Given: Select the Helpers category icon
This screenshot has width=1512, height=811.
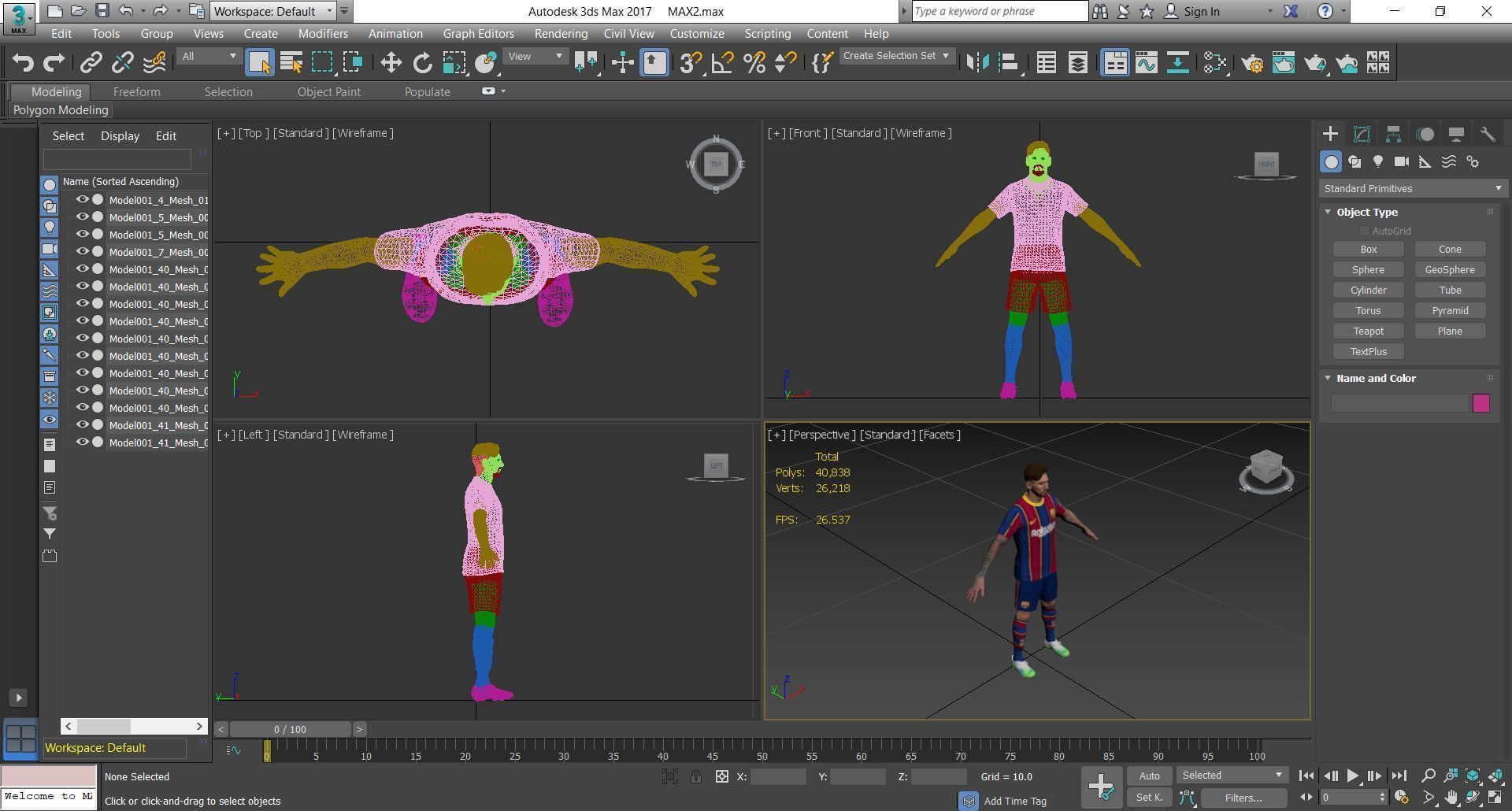Looking at the screenshot, I should [x=1425, y=161].
